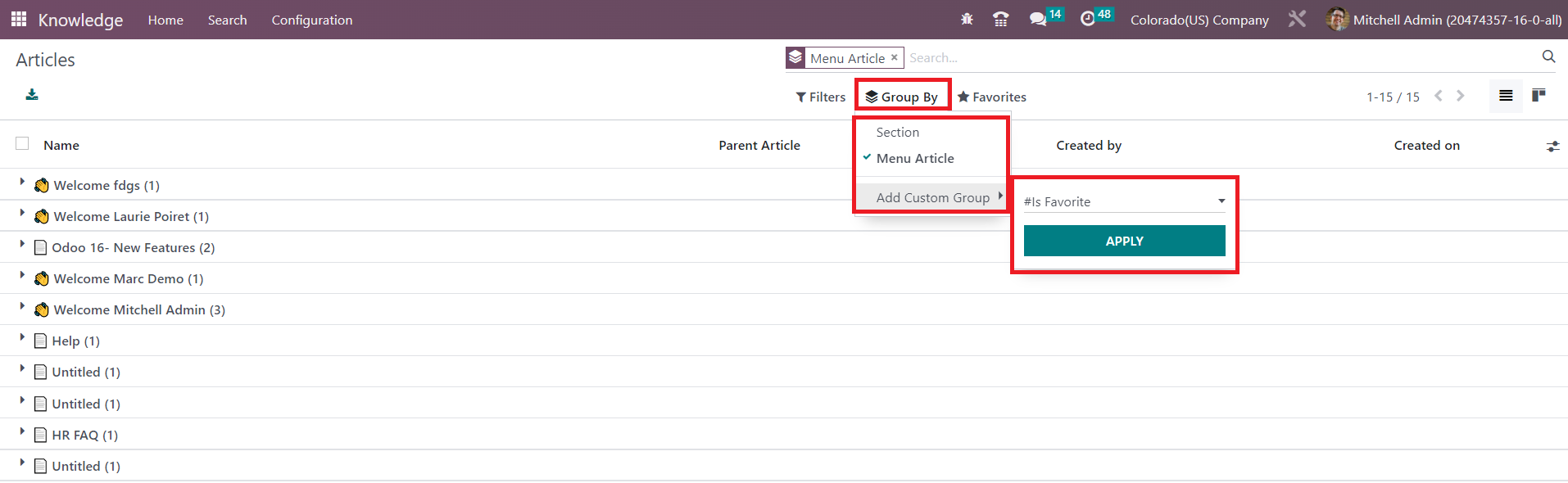The height and width of the screenshot is (483, 1568).
Task: Open the Search menu
Action: 227,20
